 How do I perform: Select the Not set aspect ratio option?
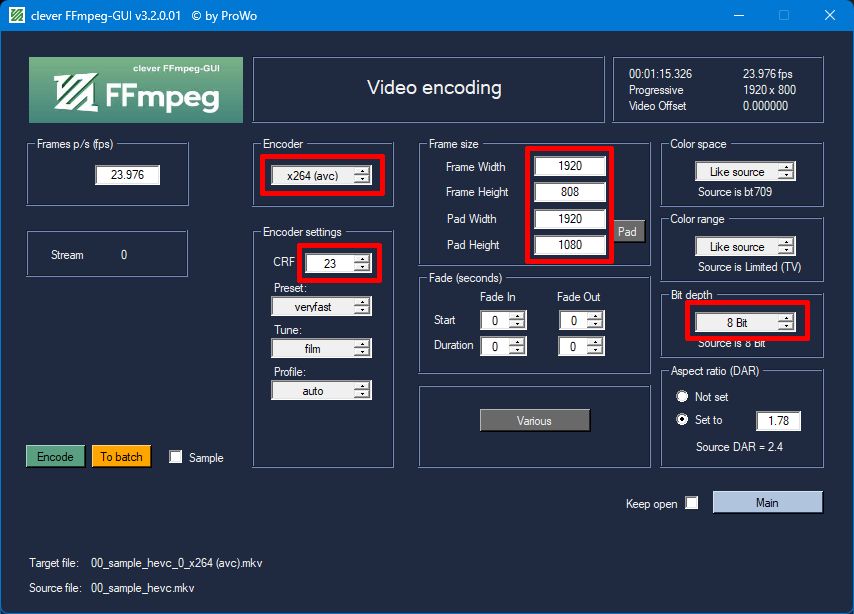click(x=682, y=396)
